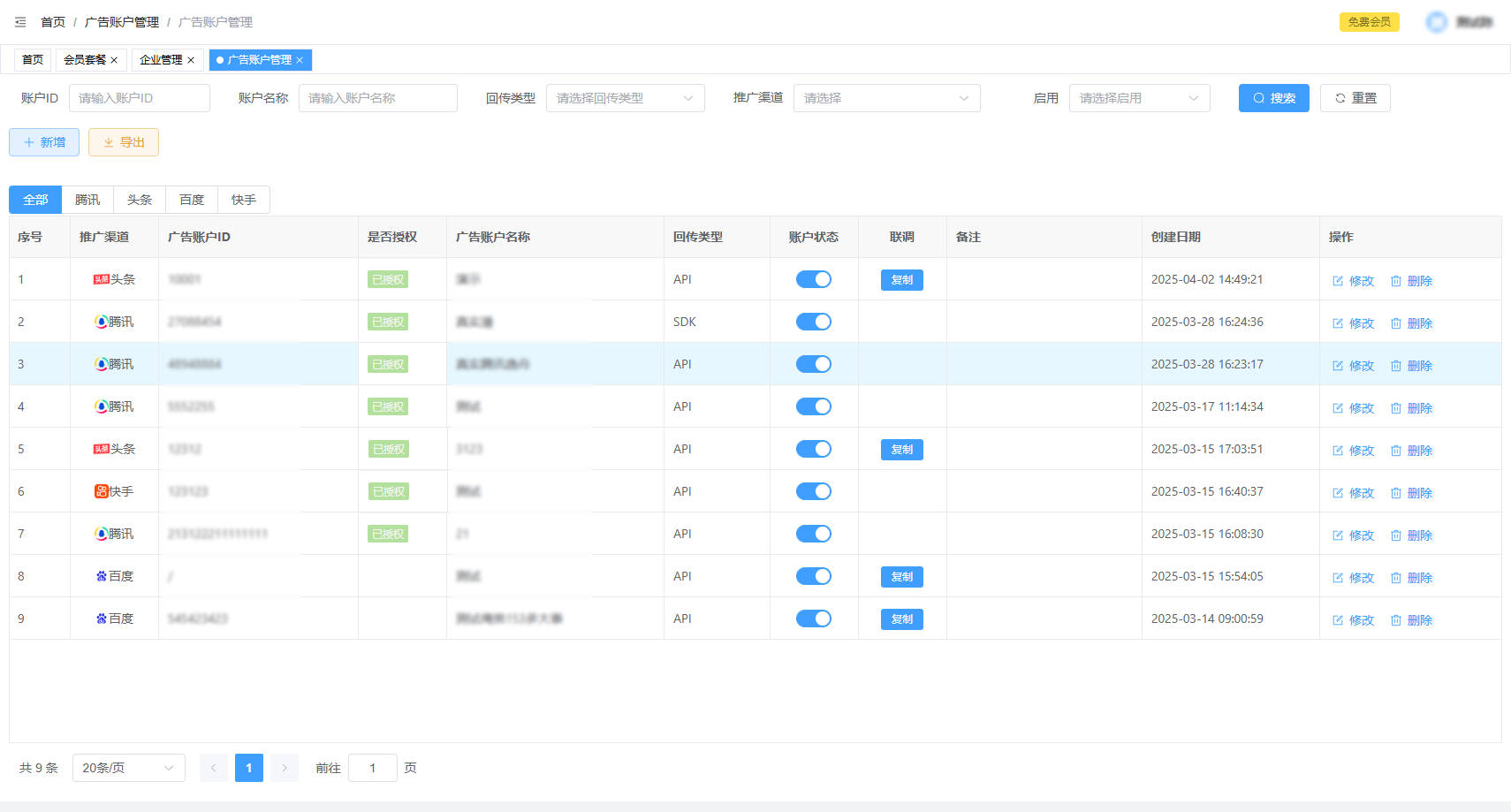
Task: Click the next page arrow
Action: point(285,768)
